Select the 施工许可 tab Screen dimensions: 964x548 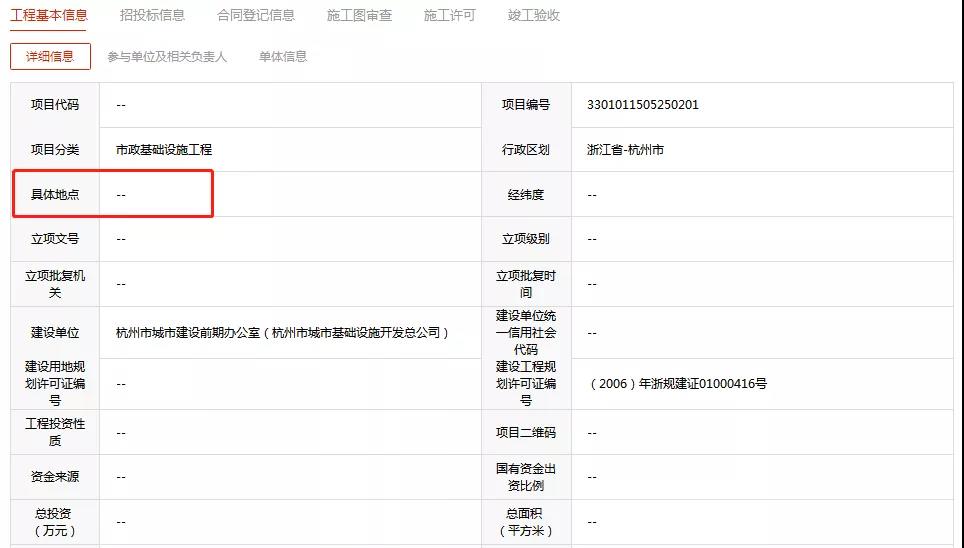tap(449, 15)
